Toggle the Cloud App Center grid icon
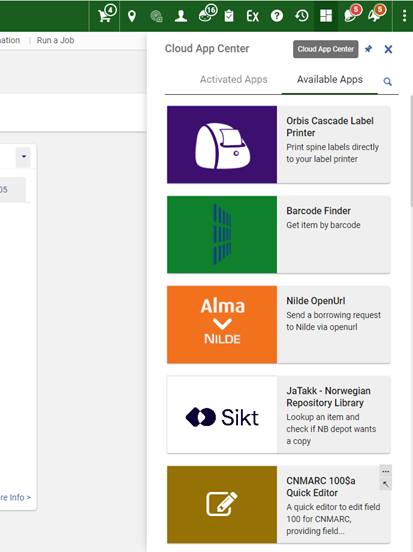 click(x=326, y=16)
